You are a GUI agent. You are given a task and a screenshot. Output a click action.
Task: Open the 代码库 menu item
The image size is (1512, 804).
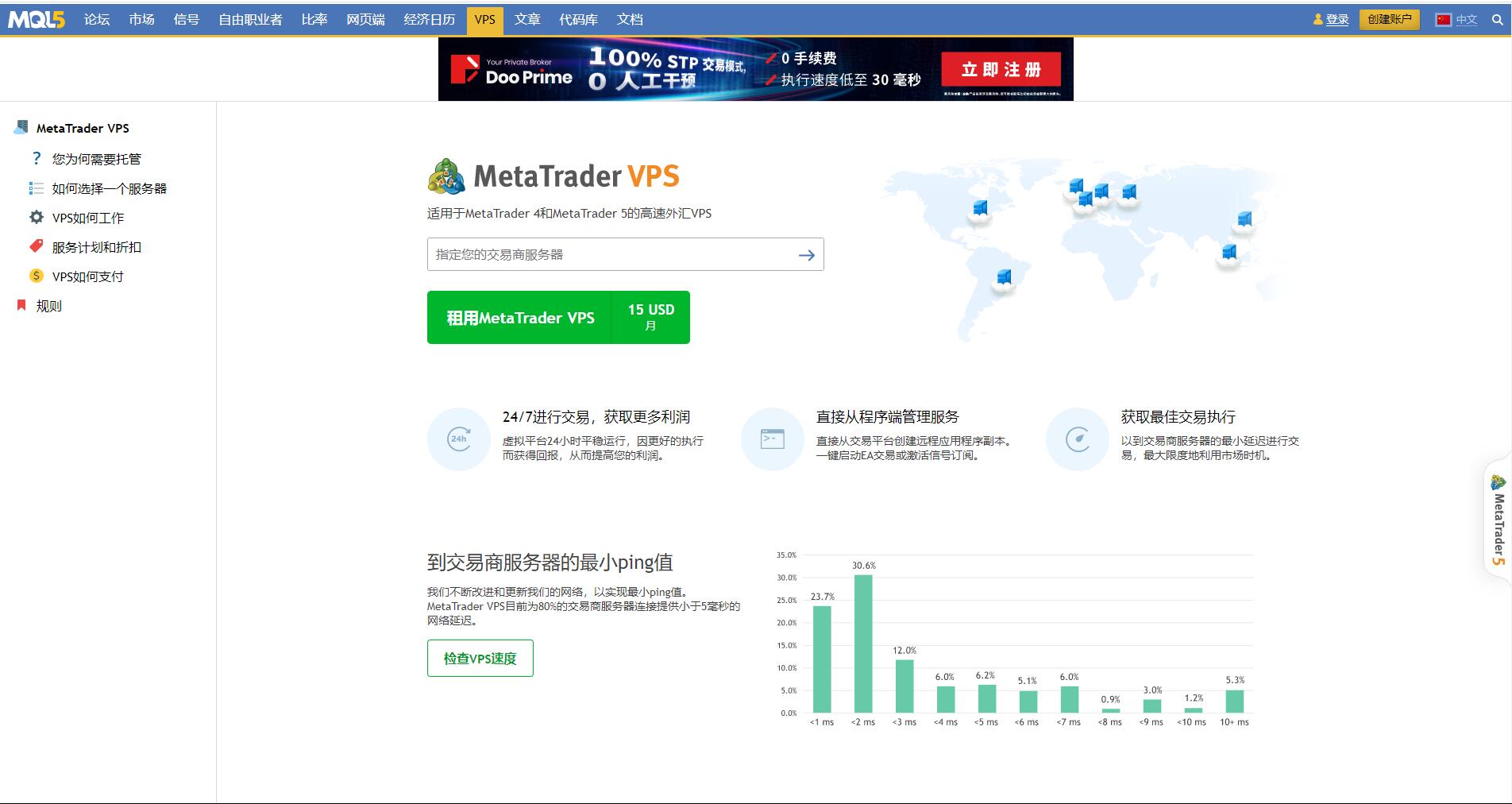pyautogui.click(x=579, y=19)
